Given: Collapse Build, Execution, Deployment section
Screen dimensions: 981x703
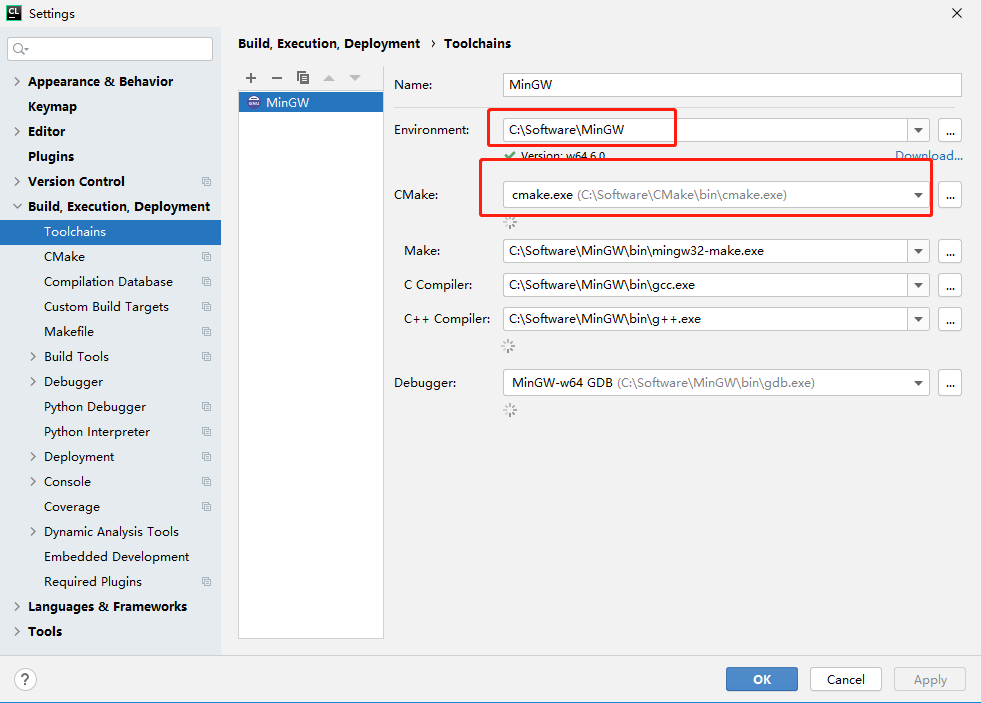Looking at the screenshot, I should (17, 206).
